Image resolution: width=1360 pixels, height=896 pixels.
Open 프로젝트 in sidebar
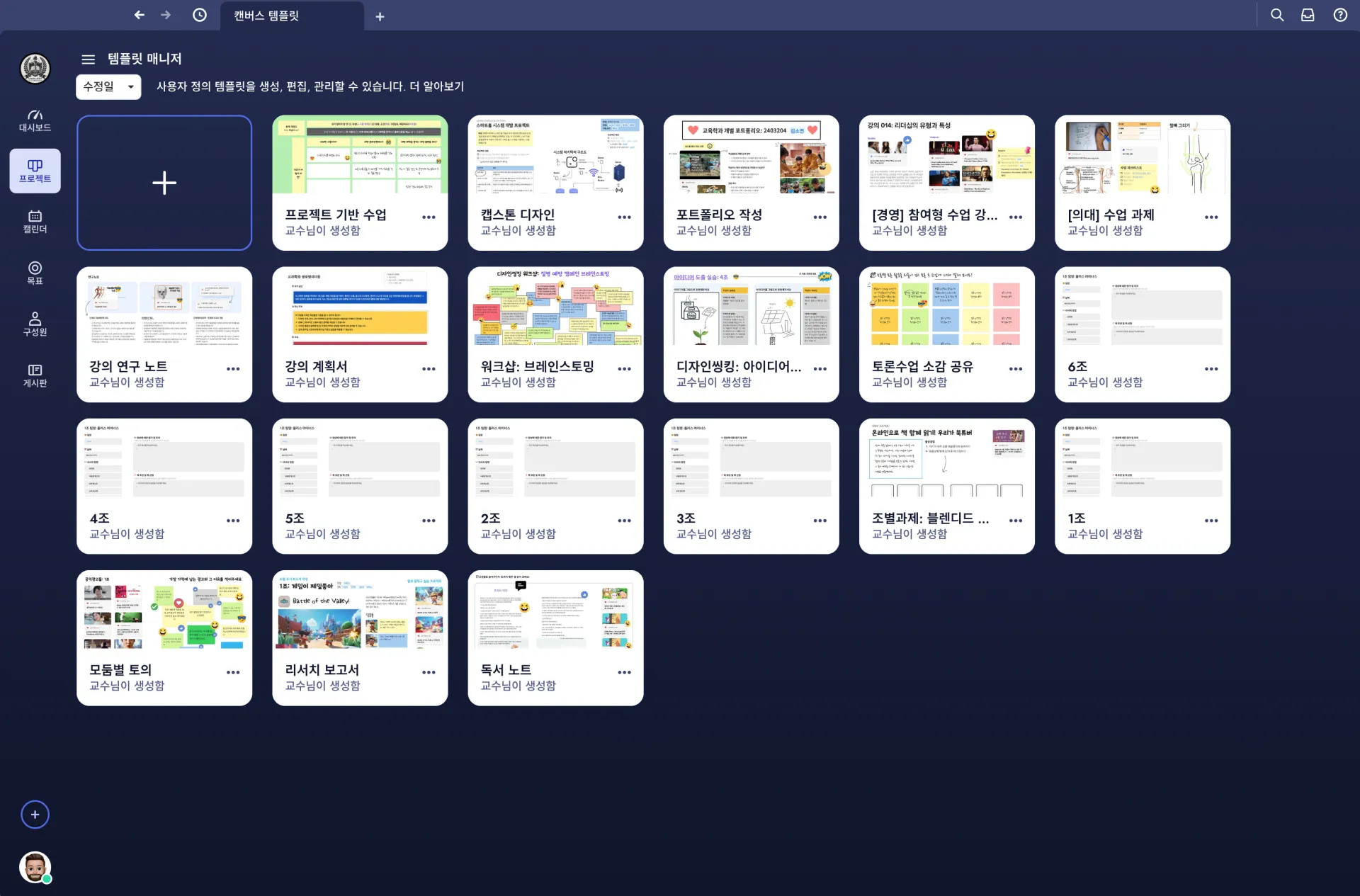tap(35, 171)
